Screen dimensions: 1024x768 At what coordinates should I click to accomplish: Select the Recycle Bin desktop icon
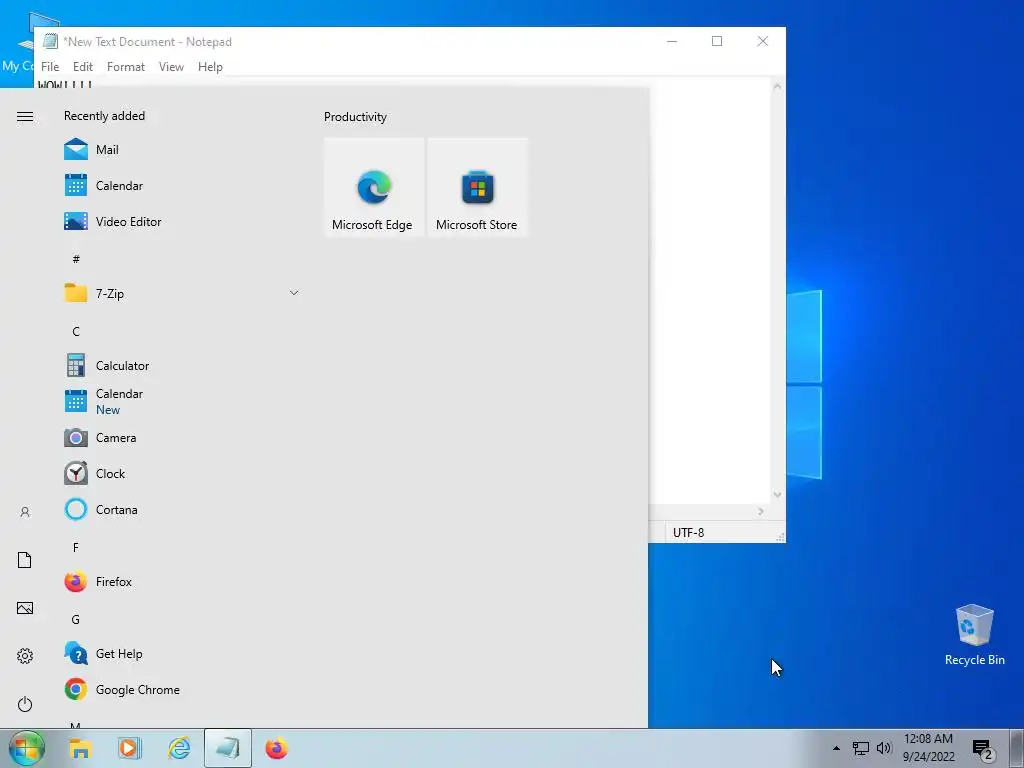point(974,635)
